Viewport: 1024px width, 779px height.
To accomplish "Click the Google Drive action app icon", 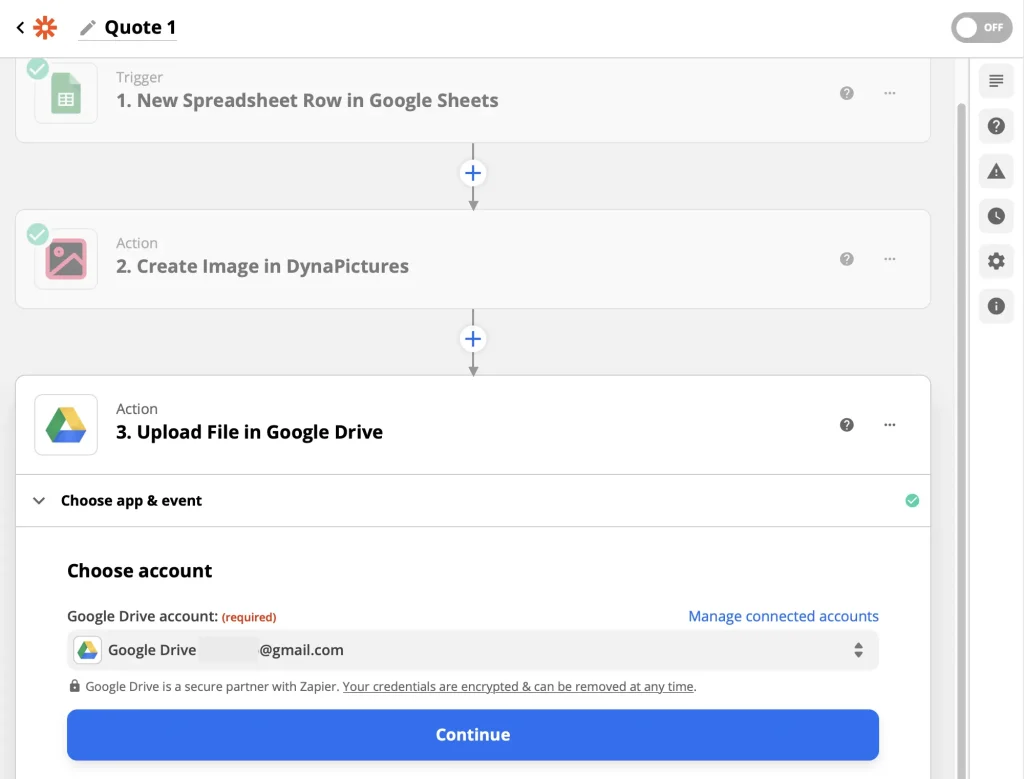I will 66,424.
